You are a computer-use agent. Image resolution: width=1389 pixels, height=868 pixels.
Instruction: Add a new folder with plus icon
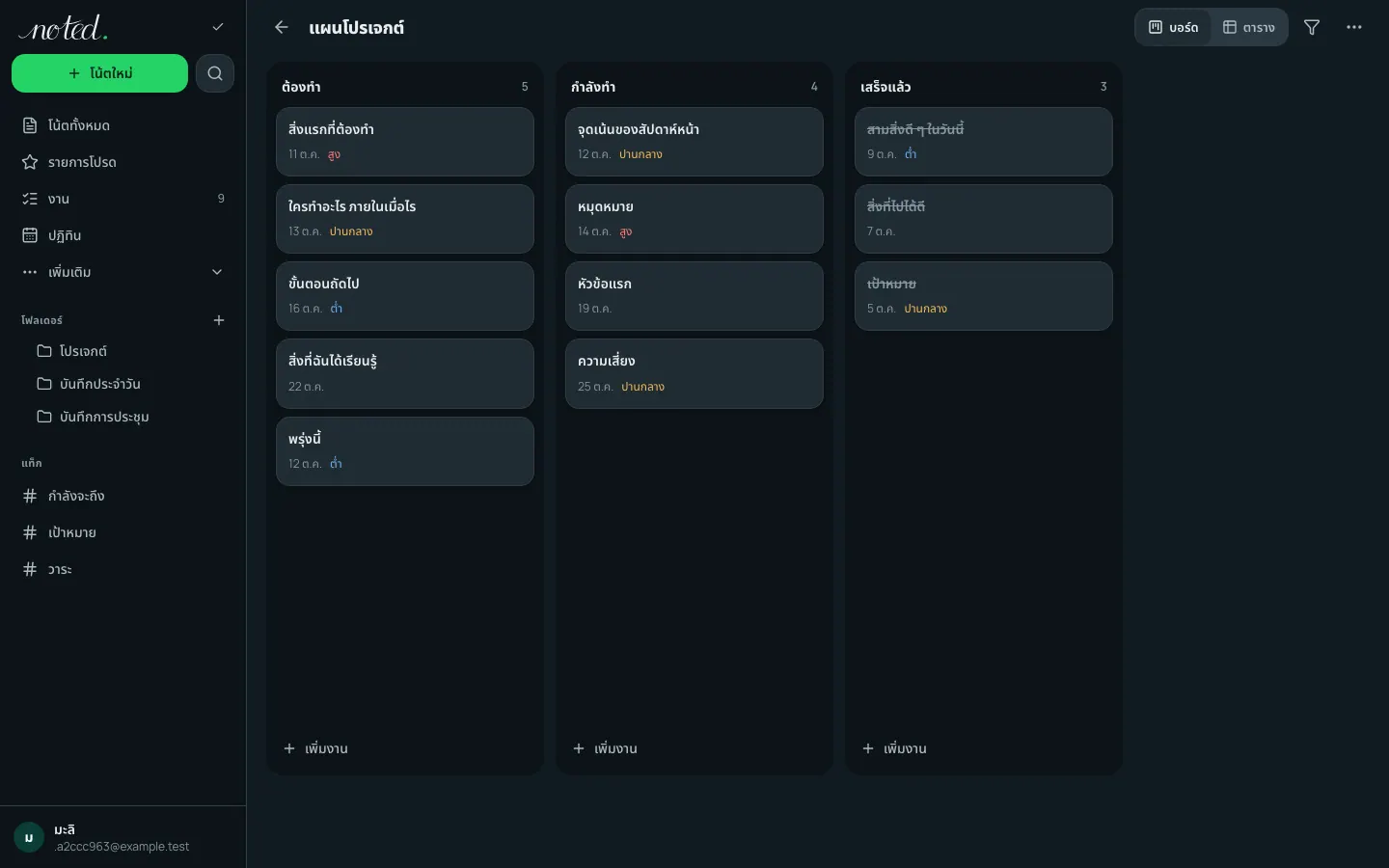coord(219,320)
